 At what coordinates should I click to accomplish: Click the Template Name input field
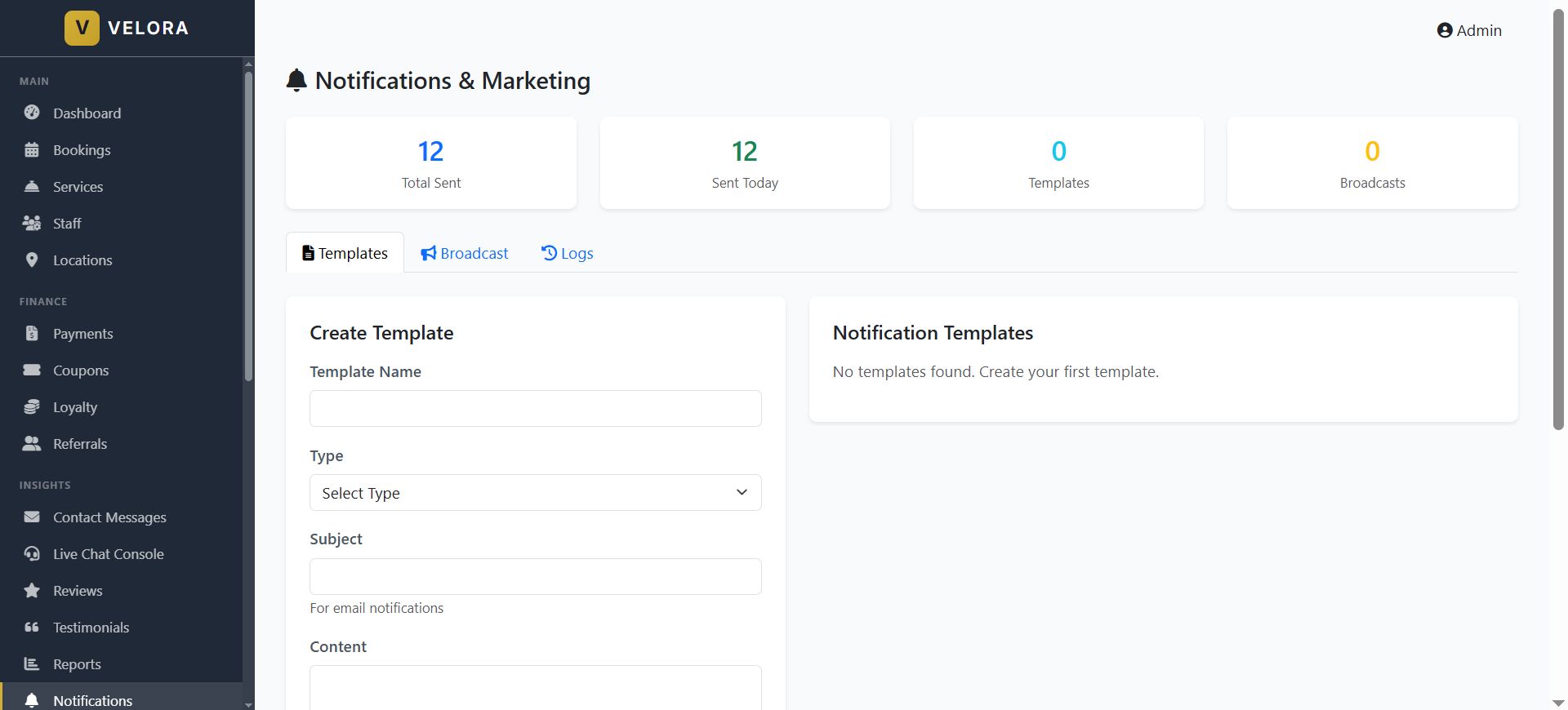coord(535,408)
